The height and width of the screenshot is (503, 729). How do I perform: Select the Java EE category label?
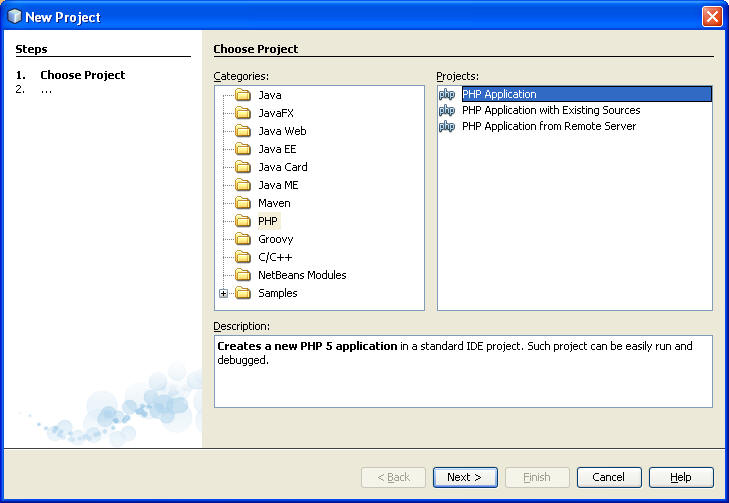(x=277, y=149)
